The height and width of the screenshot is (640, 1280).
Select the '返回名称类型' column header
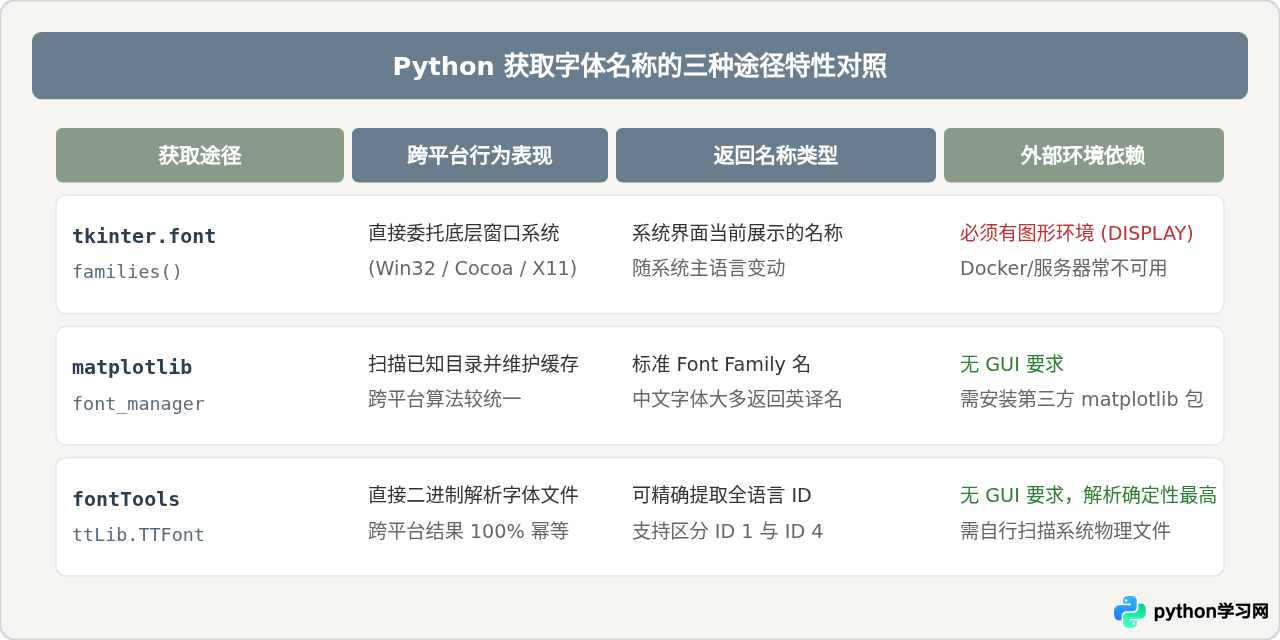(776, 155)
